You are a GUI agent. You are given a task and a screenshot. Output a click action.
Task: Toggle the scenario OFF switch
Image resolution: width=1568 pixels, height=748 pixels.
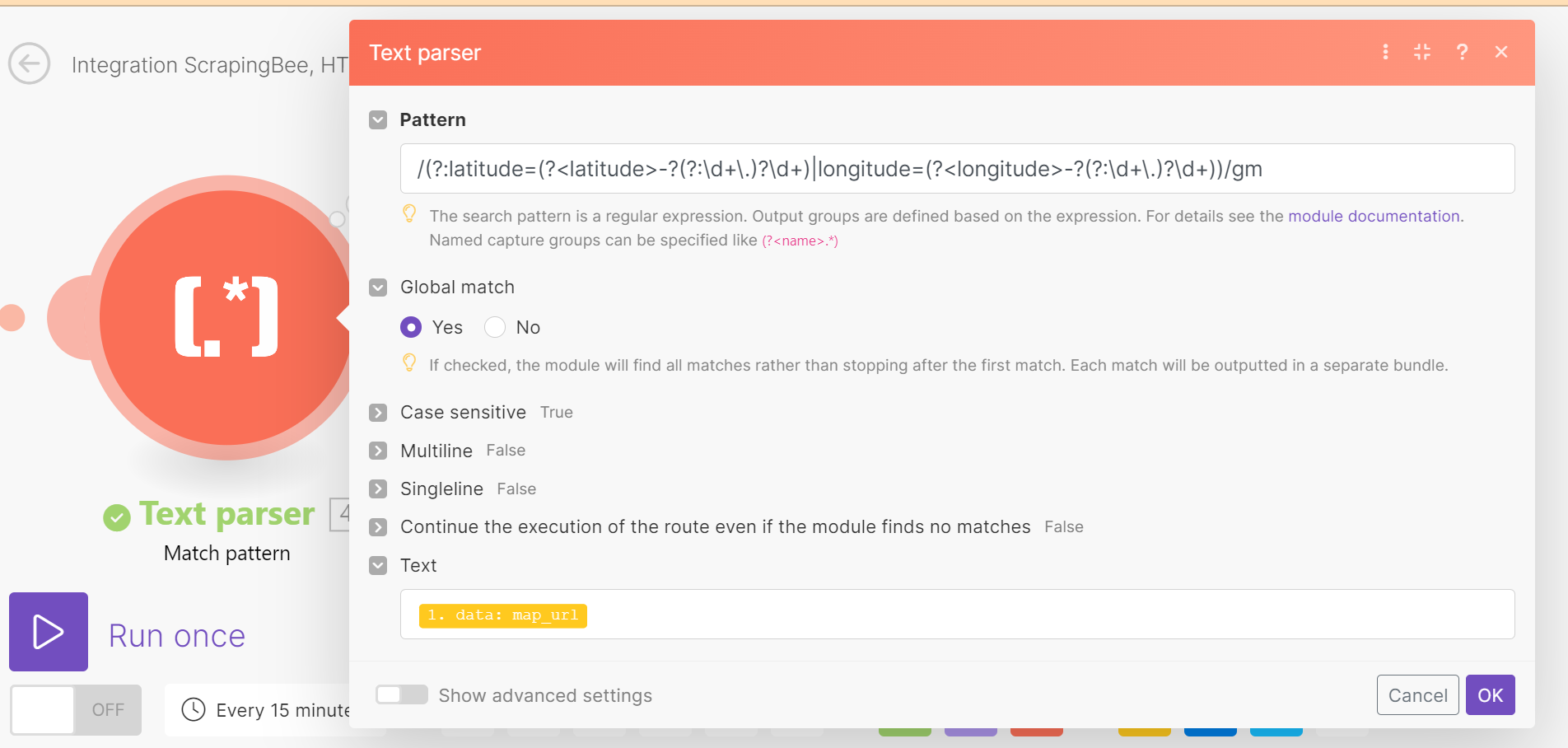coord(76,709)
